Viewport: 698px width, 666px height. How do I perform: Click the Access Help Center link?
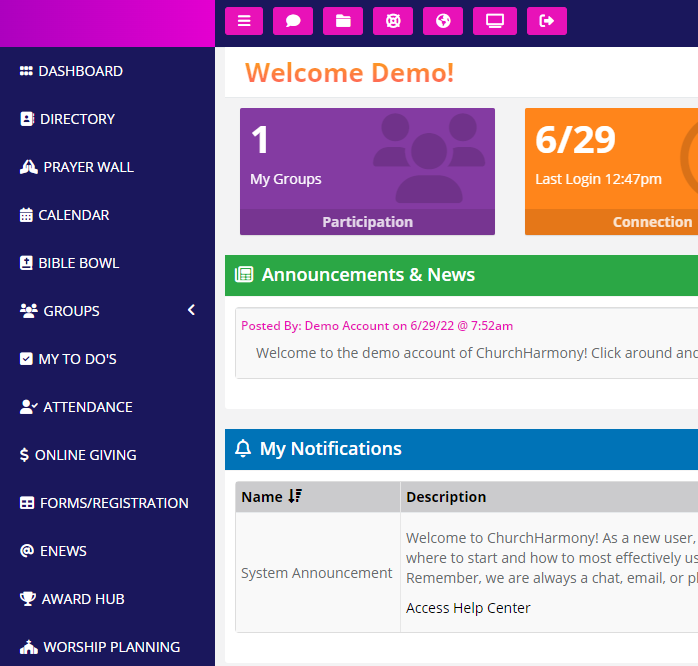tap(468, 608)
